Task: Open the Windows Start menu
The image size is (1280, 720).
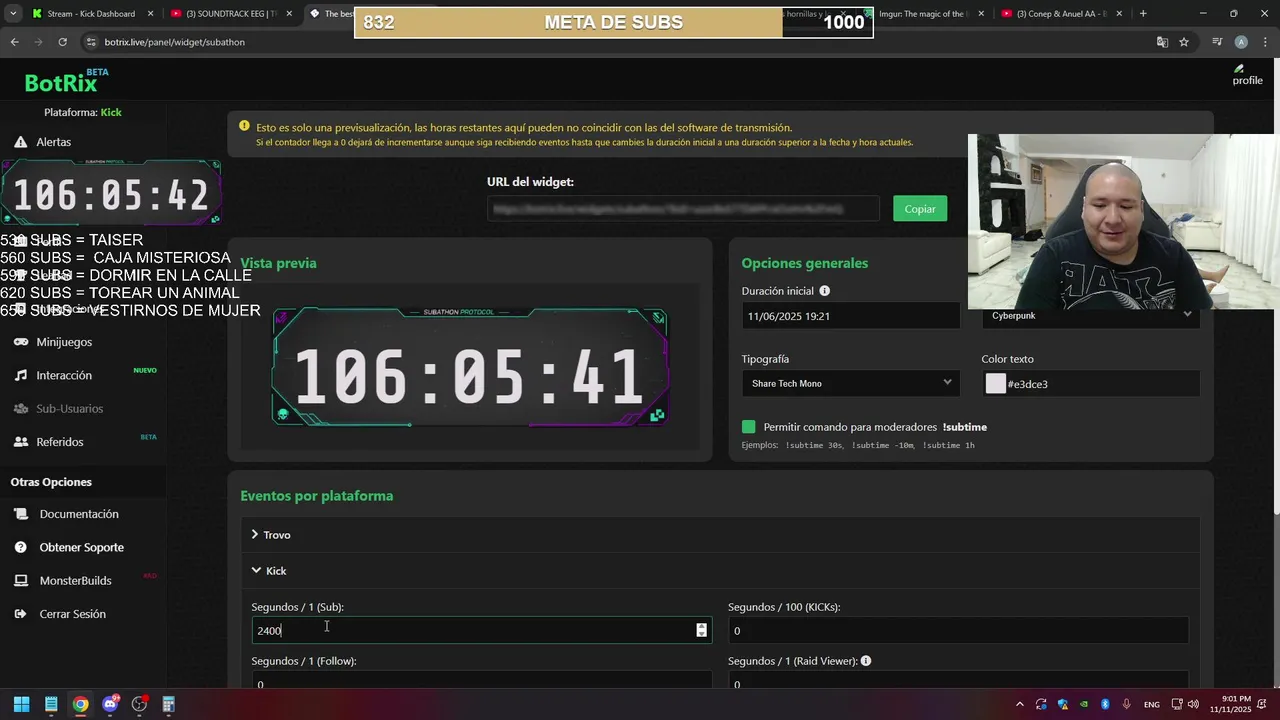Action: (x=21, y=704)
